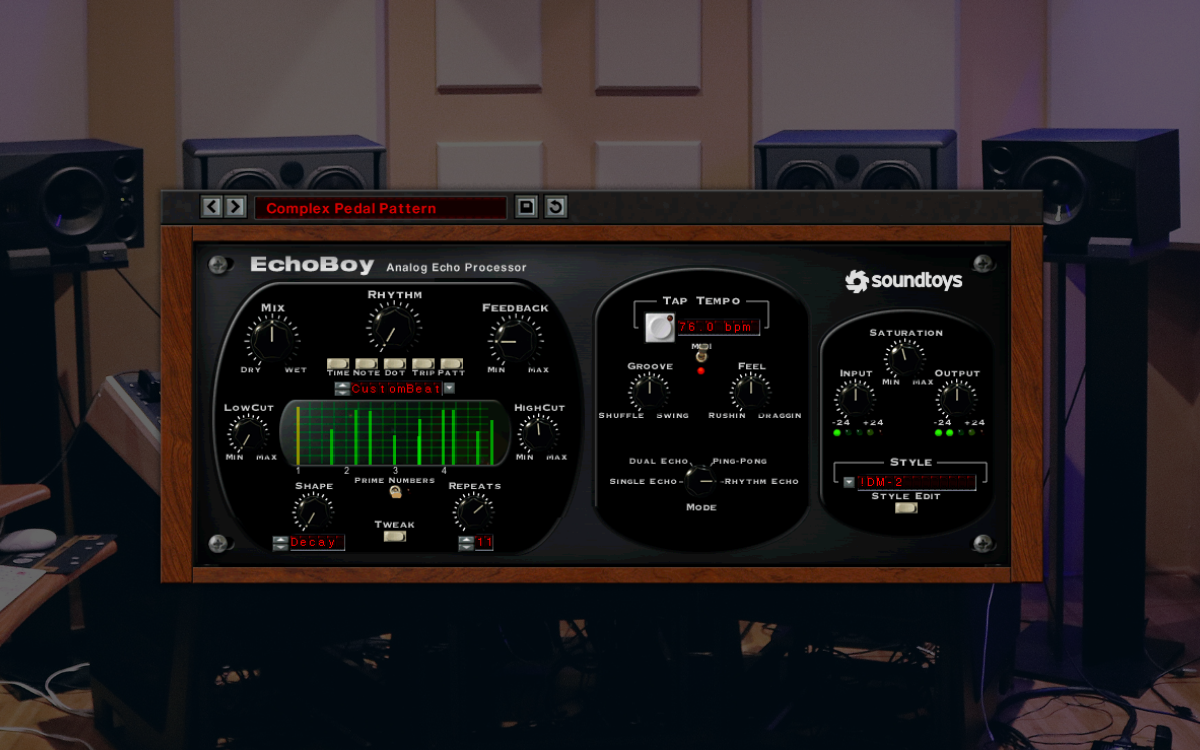Click the Soundtoys logo

point(904,281)
